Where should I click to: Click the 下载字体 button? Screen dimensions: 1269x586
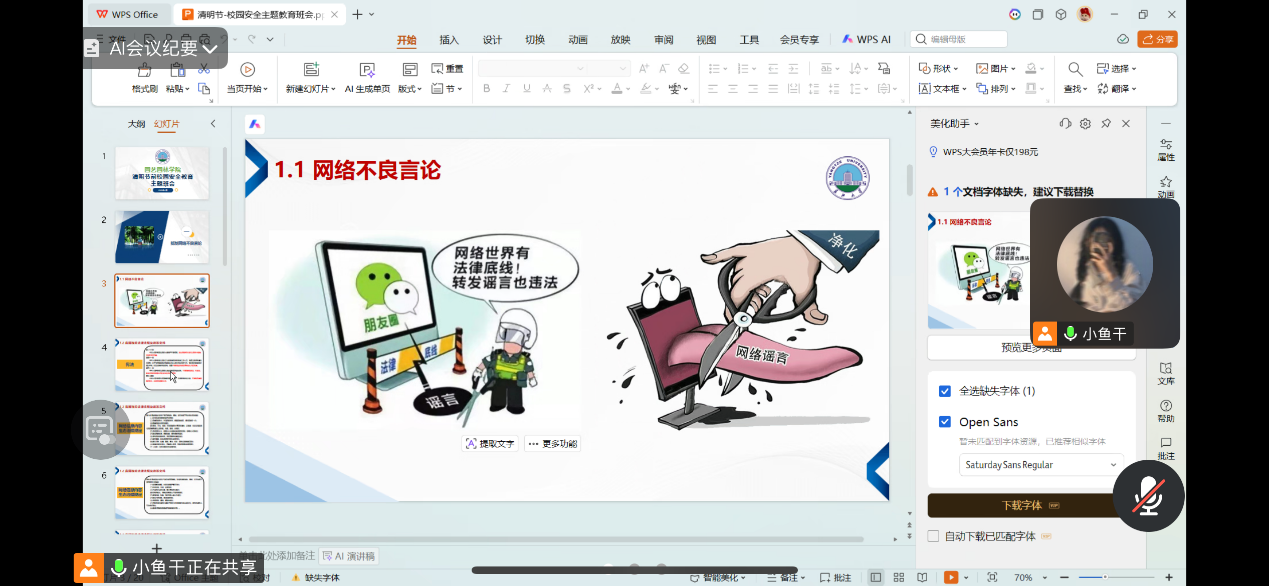(1022, 505)
